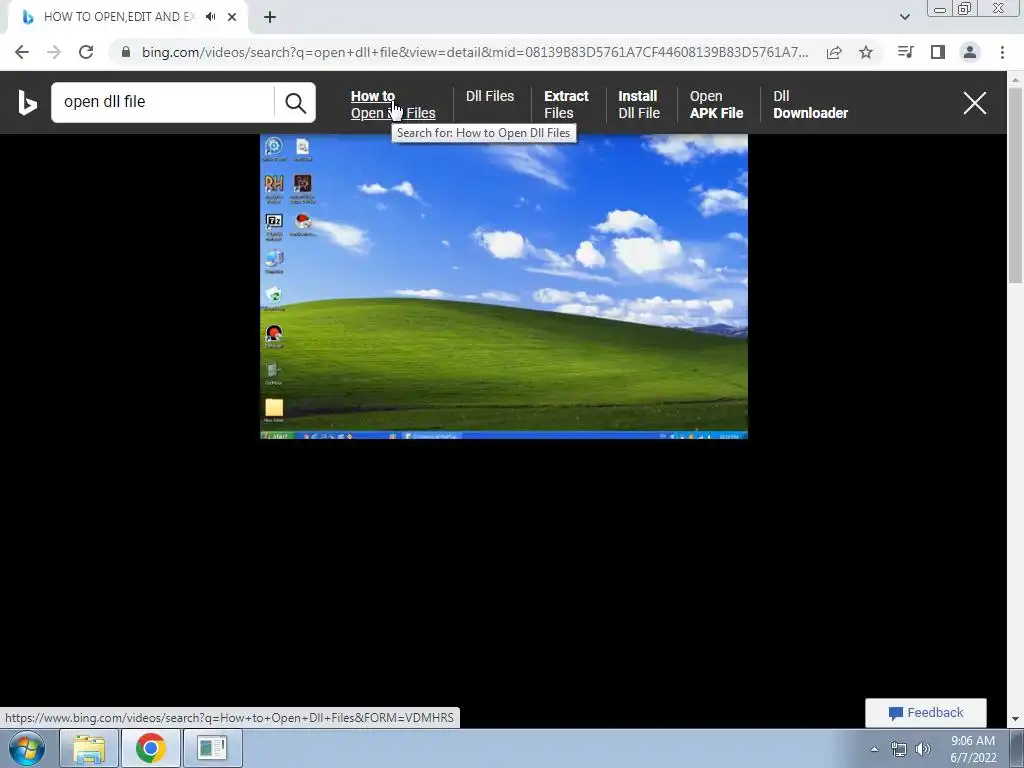The width and height of the screenshot is (1024, 768).
Task: Click the address bar URL
Action: 475,52
